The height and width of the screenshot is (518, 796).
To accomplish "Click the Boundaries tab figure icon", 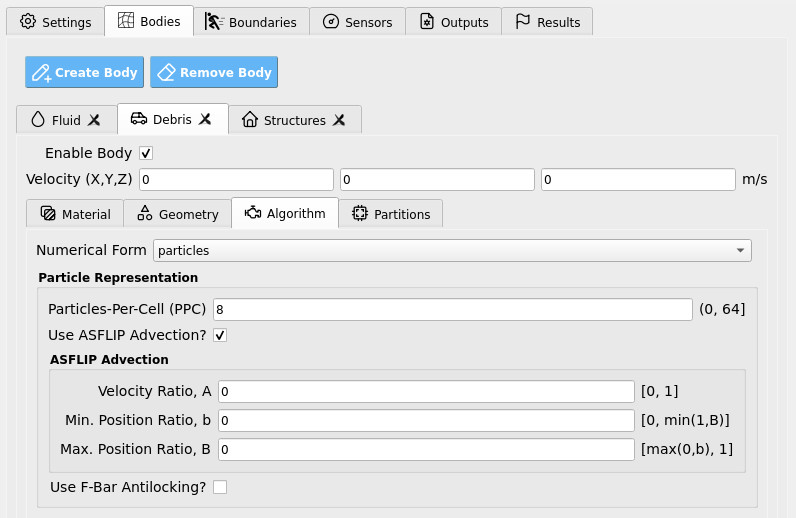I will point(214,21).
